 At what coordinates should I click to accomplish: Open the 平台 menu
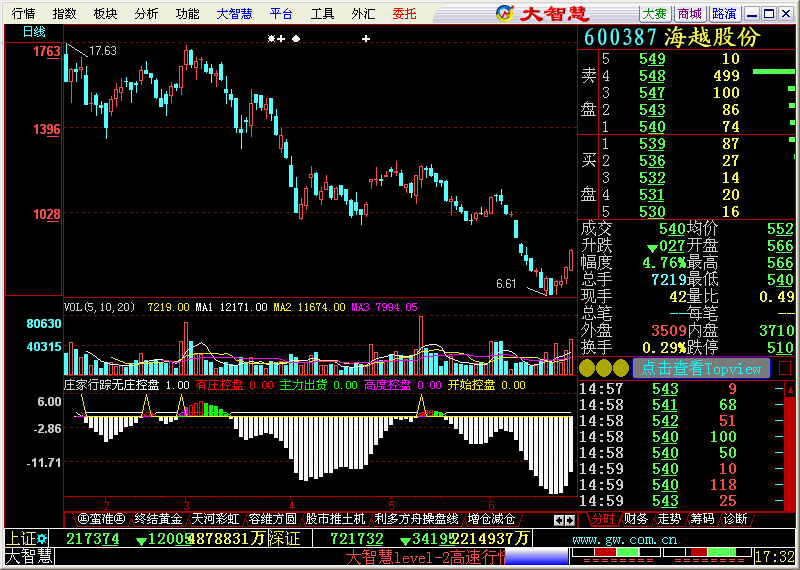pos(281,14)
